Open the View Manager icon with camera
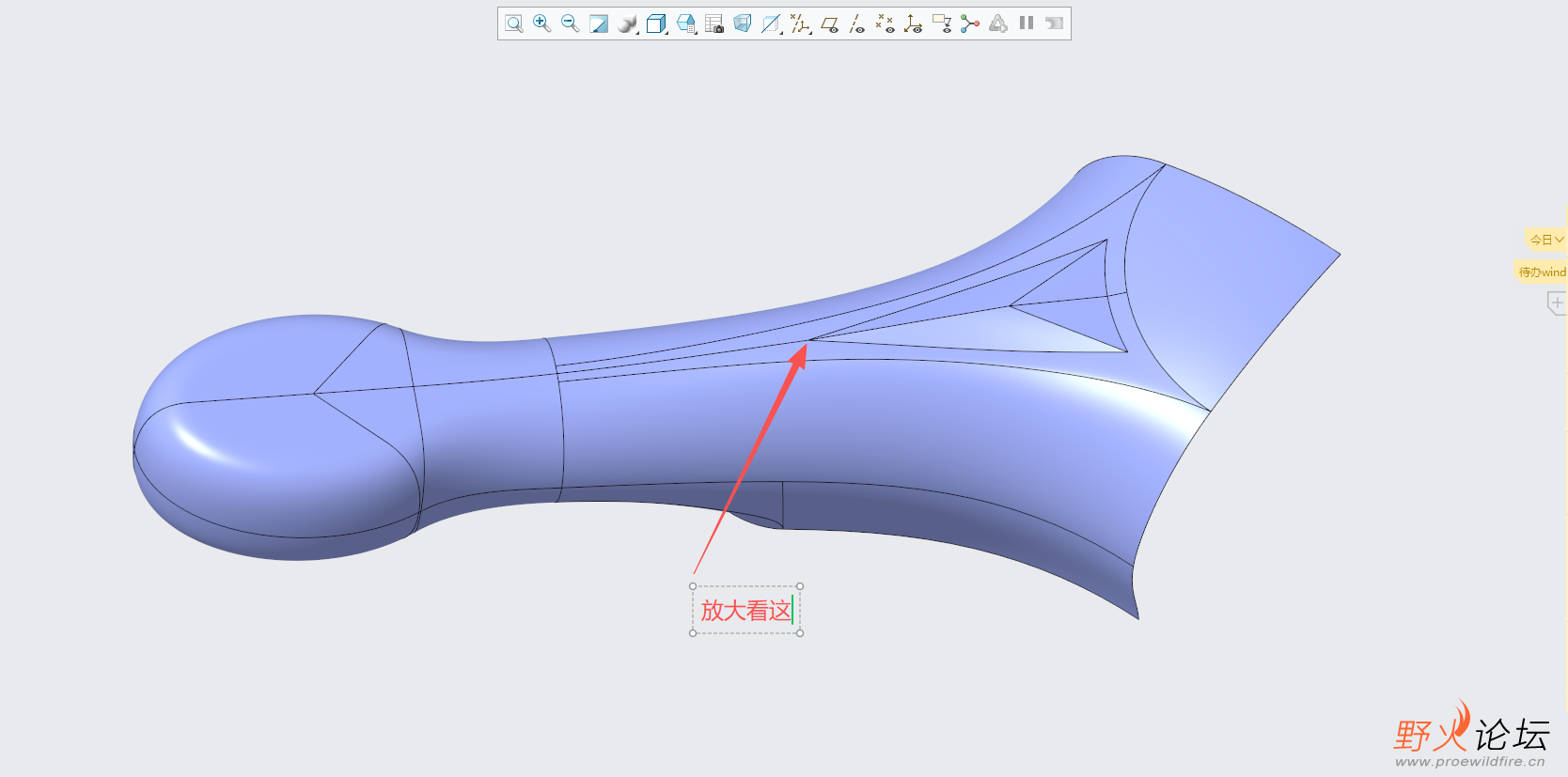The image size is (1568, 777). [714, 23]
